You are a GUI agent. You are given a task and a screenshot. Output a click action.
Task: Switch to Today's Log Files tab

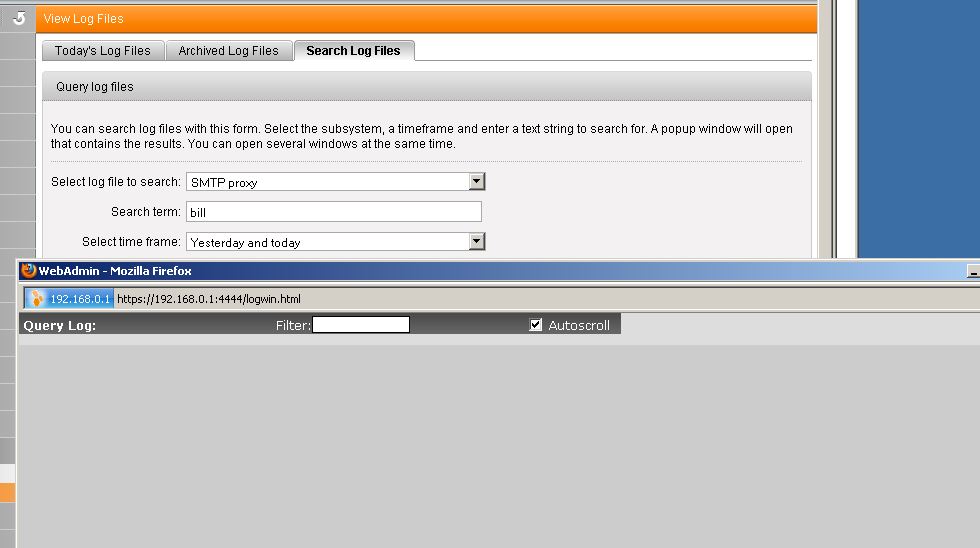click(x=103, y=51)
